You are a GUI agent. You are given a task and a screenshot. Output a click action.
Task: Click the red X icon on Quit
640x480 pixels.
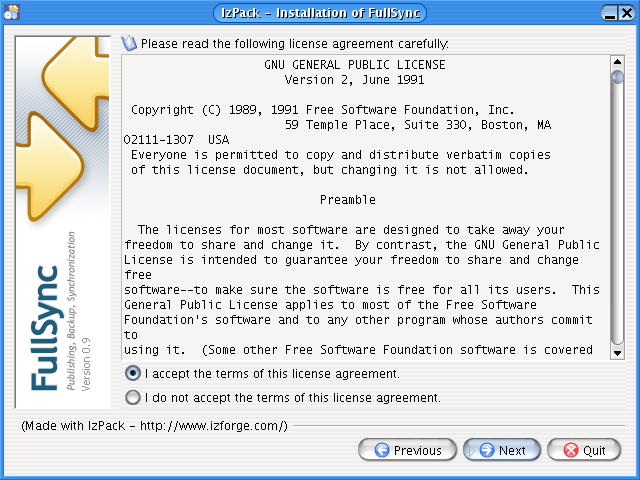coord(571,450)
